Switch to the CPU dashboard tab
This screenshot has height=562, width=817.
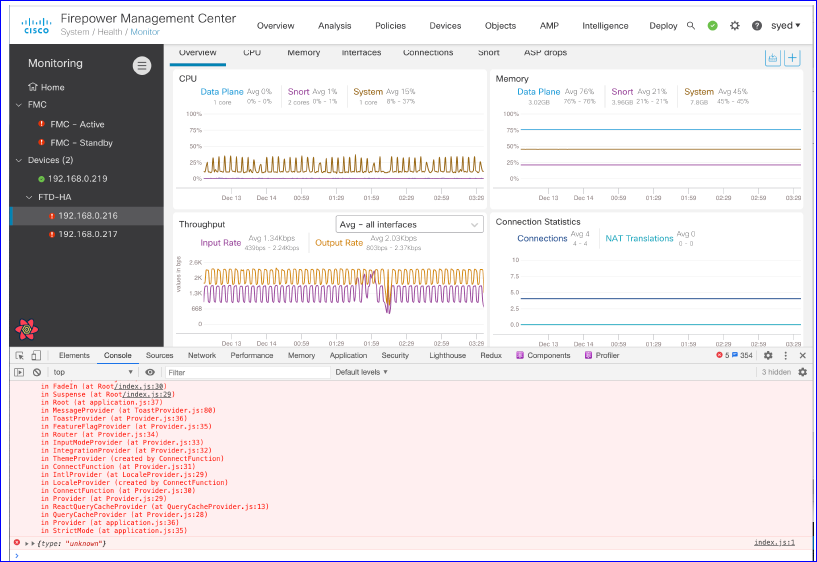(x=252, y=53)
